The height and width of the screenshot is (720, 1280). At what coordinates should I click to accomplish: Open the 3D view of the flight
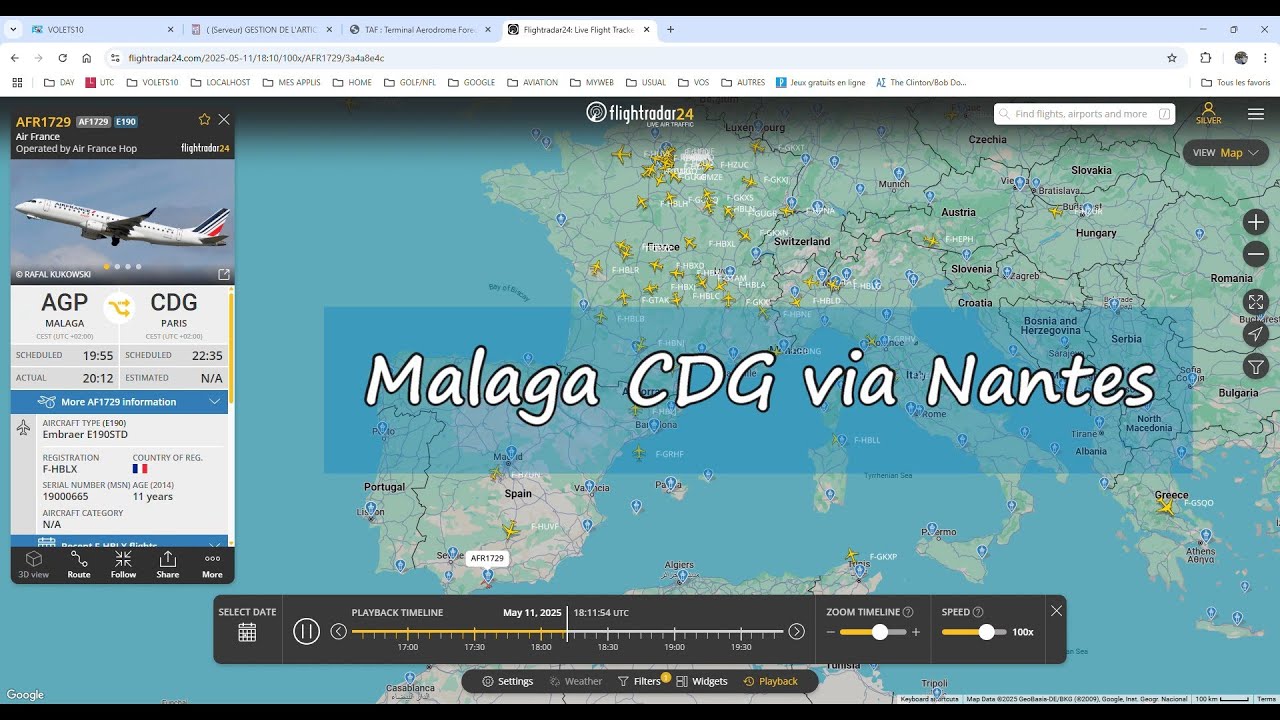point(34,565)
